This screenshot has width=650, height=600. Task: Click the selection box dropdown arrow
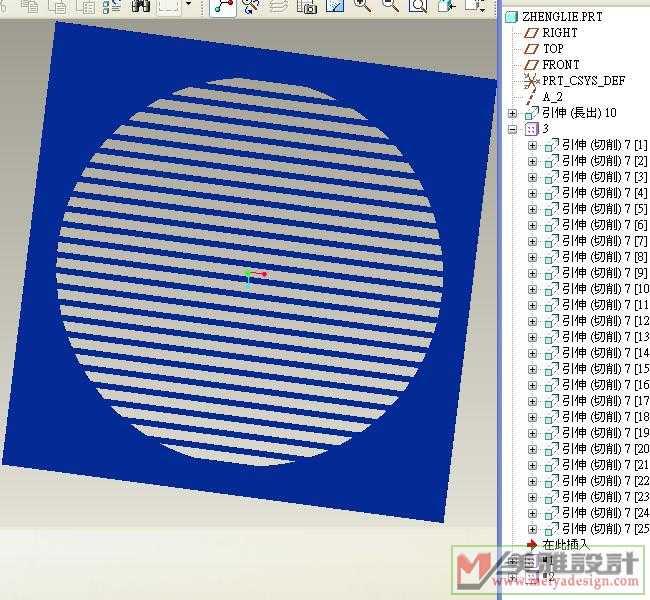[187, 6]
